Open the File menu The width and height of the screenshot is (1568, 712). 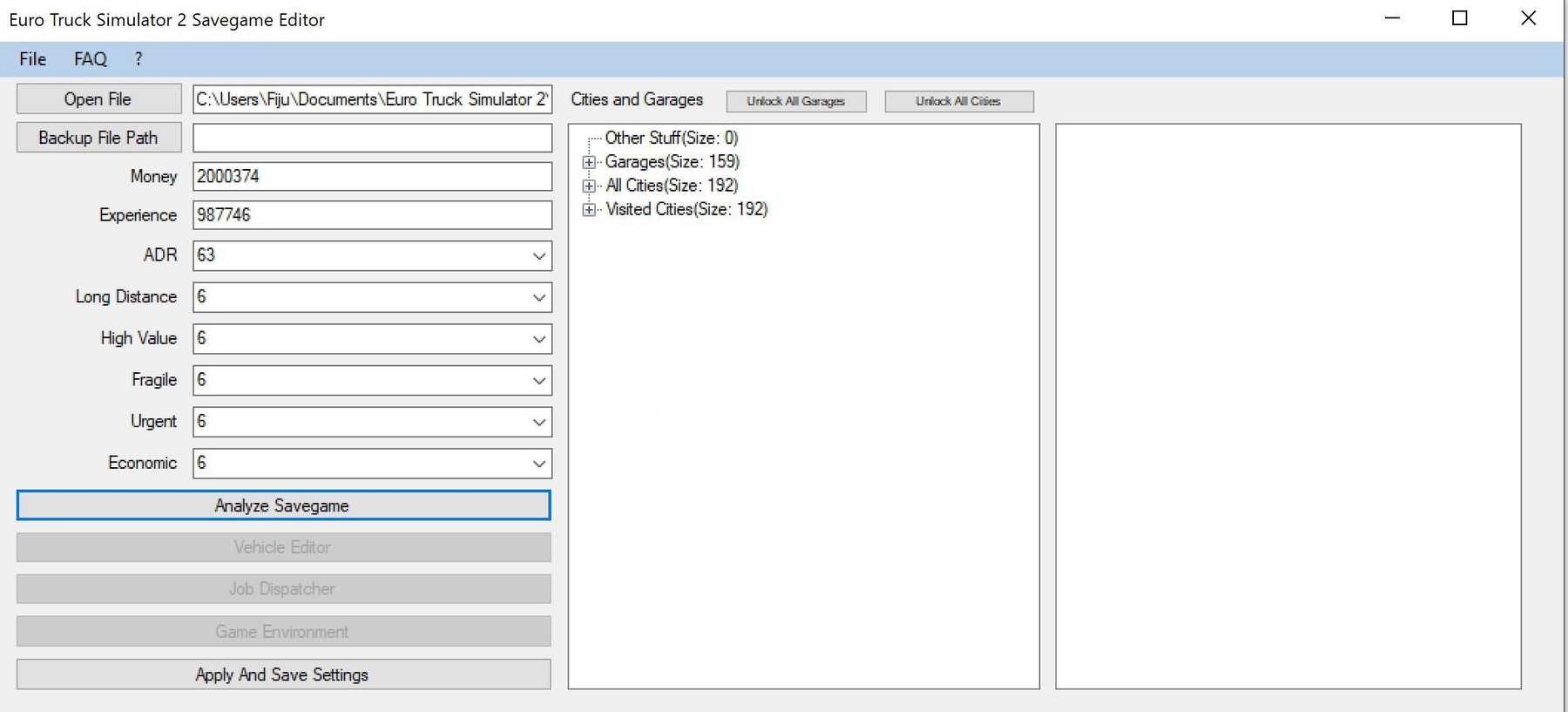32,59
